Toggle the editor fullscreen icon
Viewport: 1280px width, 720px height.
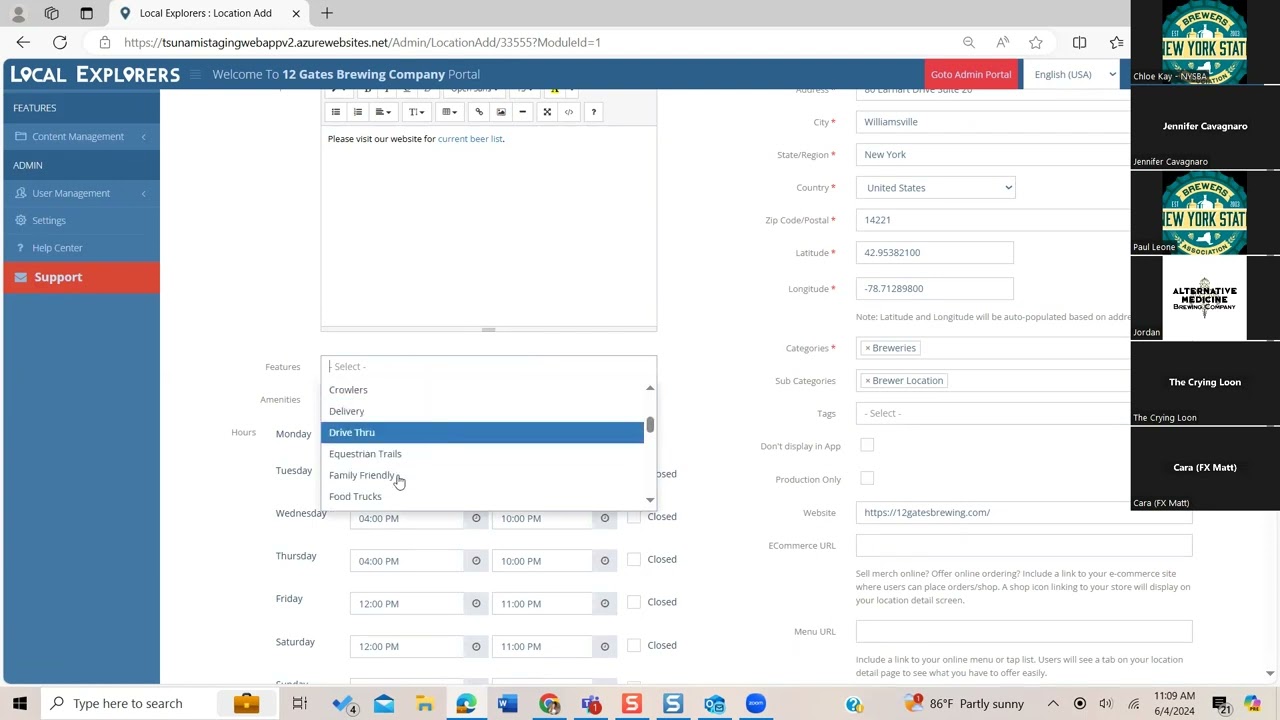click(x=547, y=112)
